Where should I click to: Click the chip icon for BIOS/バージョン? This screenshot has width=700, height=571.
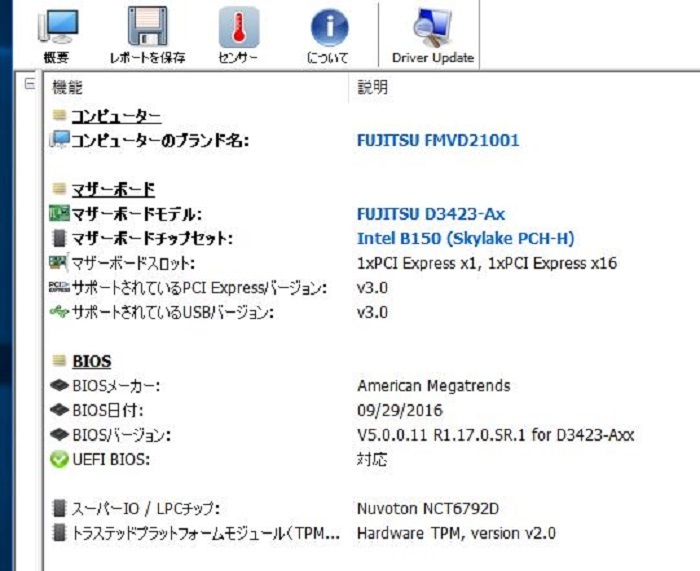59,434
